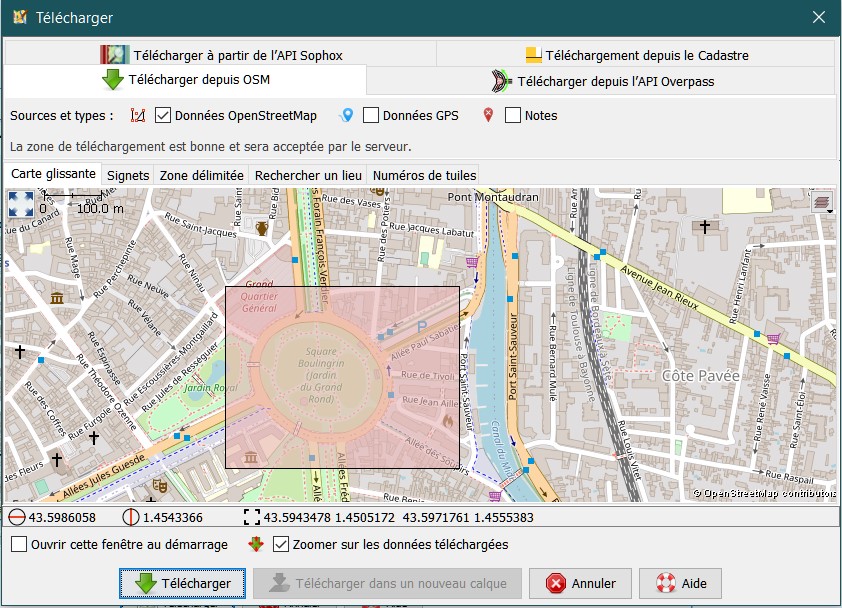
Task: Open the Rechercher un lieu tab
Action: point(308,176)
